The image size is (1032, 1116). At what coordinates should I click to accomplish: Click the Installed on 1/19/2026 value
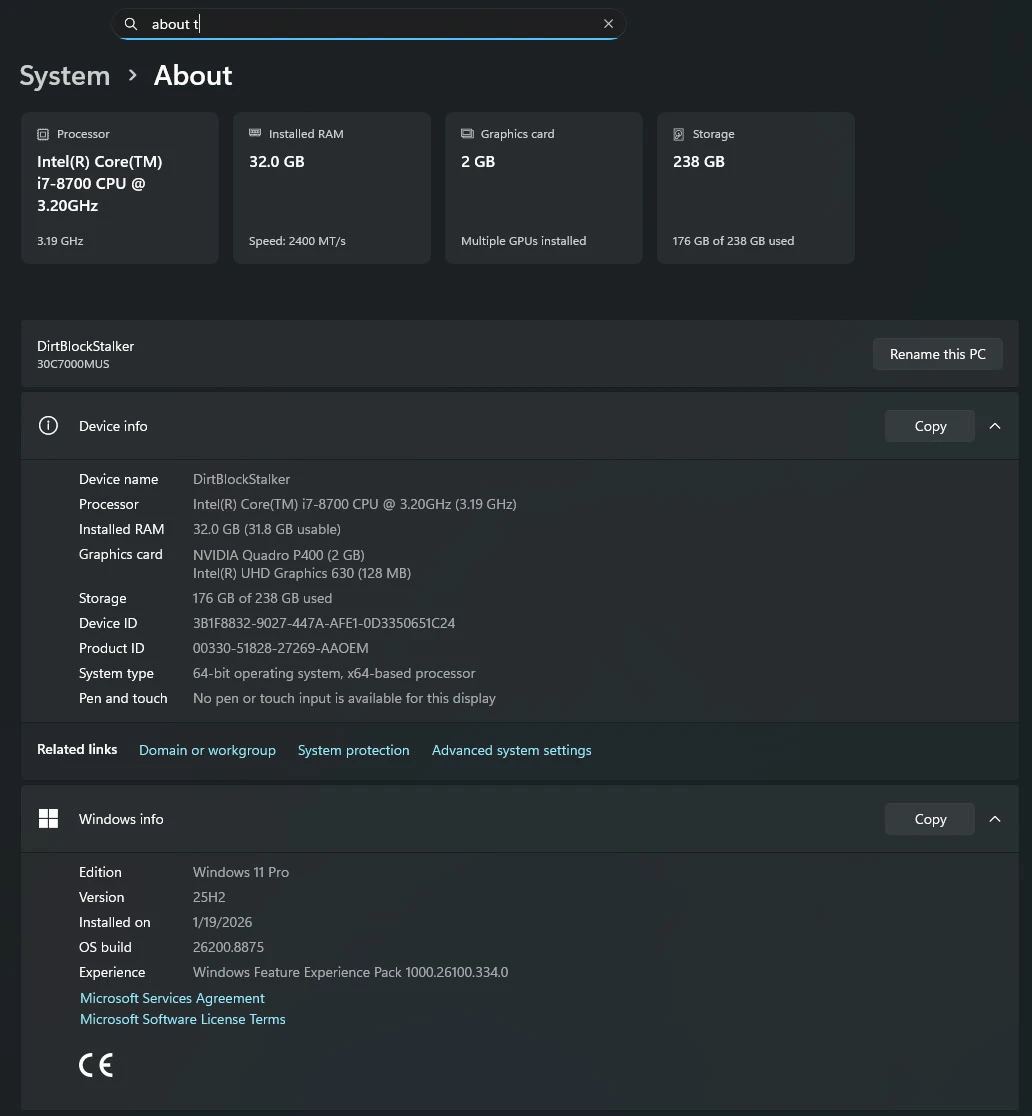pos(222,922)
